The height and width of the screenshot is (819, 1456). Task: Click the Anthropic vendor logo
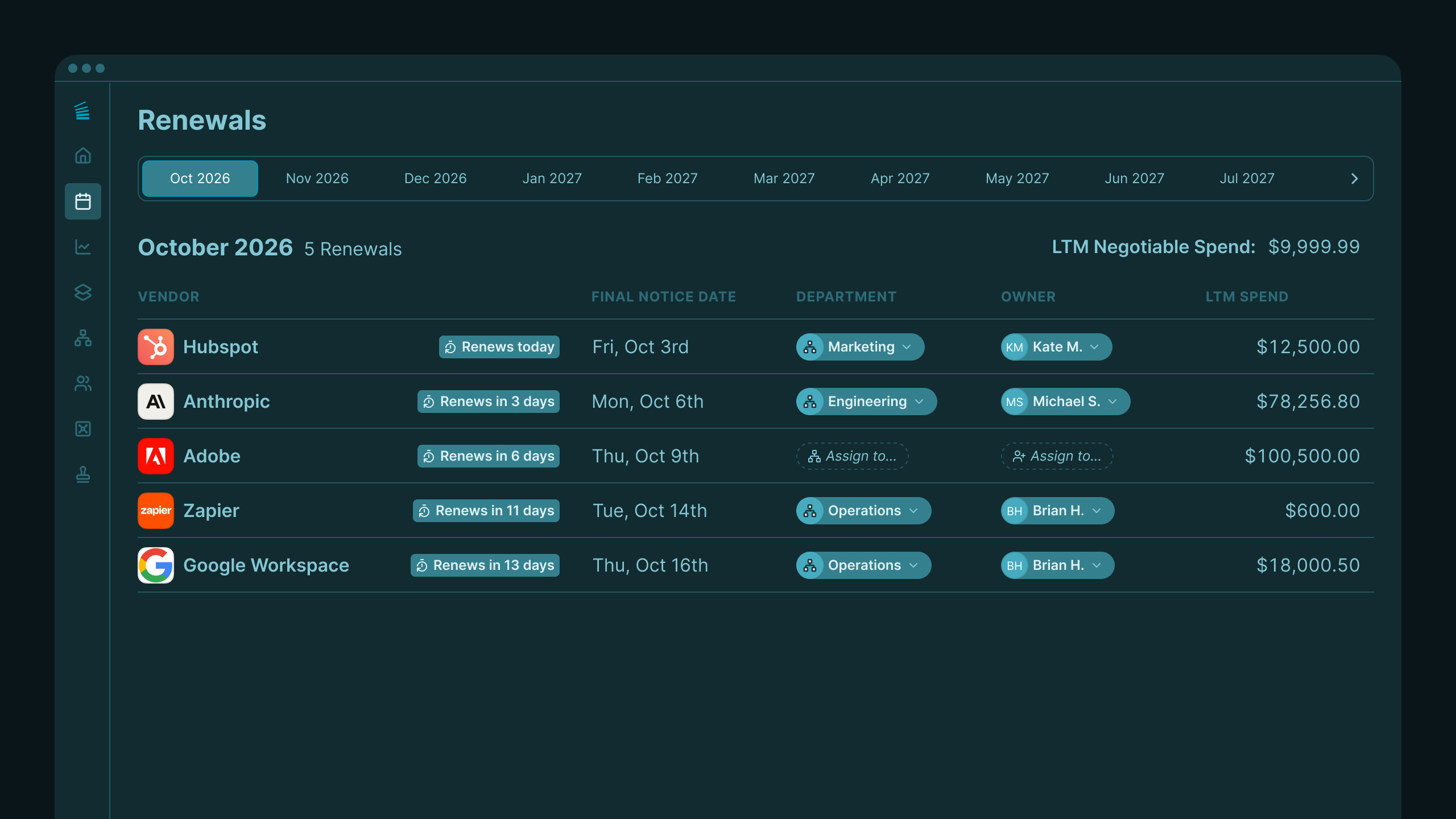pyautogui.click(x=156, y=402)
